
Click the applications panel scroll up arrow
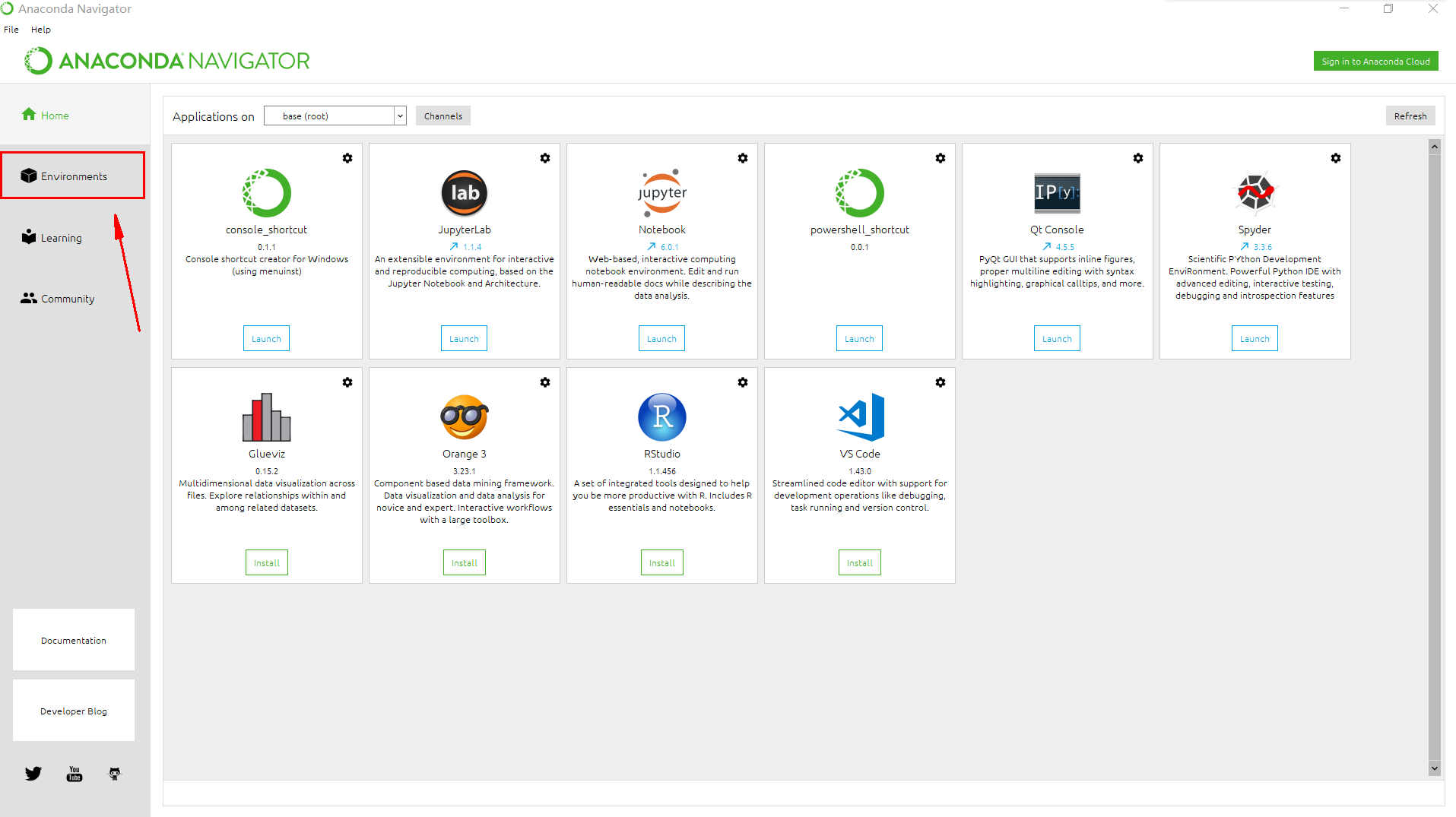click(1435, 147)
